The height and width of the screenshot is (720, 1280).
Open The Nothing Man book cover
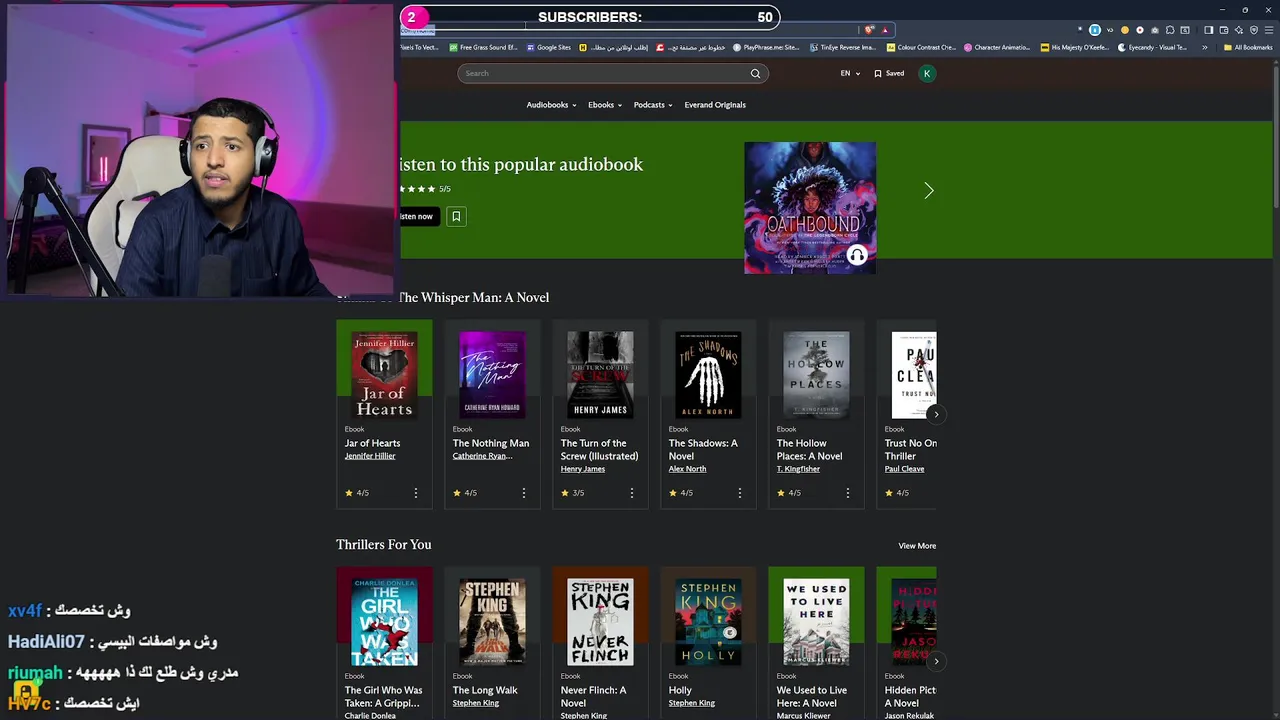tap(492, 374)
